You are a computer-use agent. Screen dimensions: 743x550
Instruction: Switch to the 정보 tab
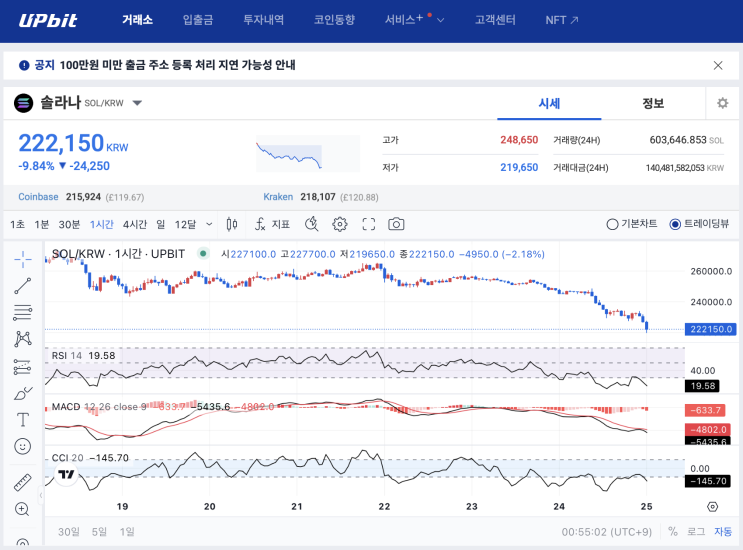pos(653,103)
